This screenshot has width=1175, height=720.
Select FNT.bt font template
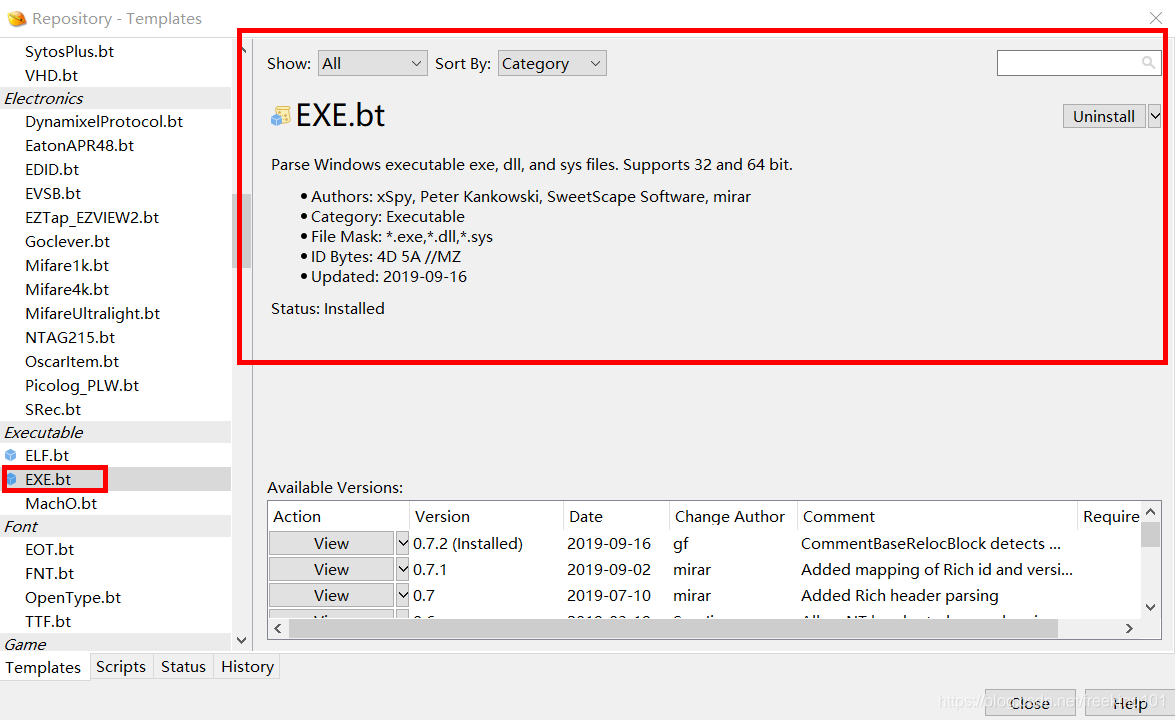[49, 573]
